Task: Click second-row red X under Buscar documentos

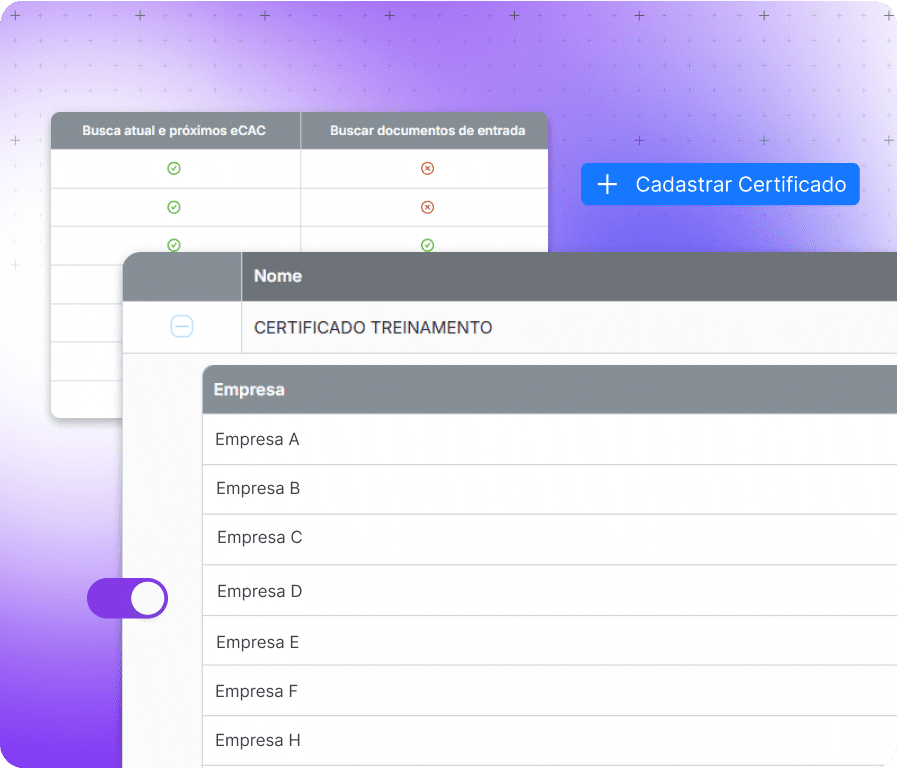Action: click(x=427, y=207)
